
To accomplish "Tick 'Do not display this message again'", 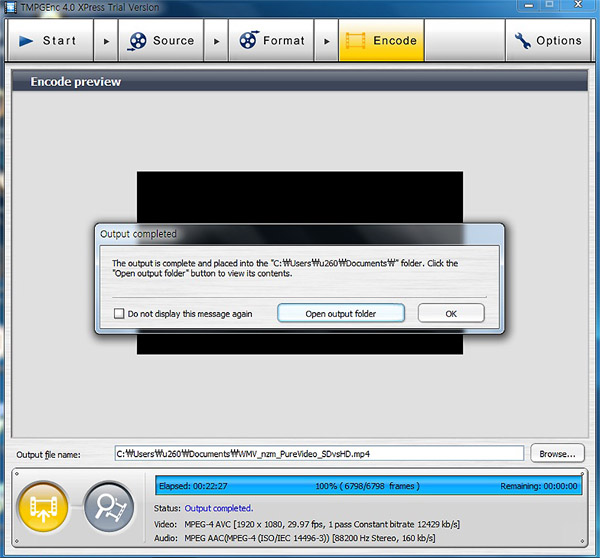I will [119, 314].
